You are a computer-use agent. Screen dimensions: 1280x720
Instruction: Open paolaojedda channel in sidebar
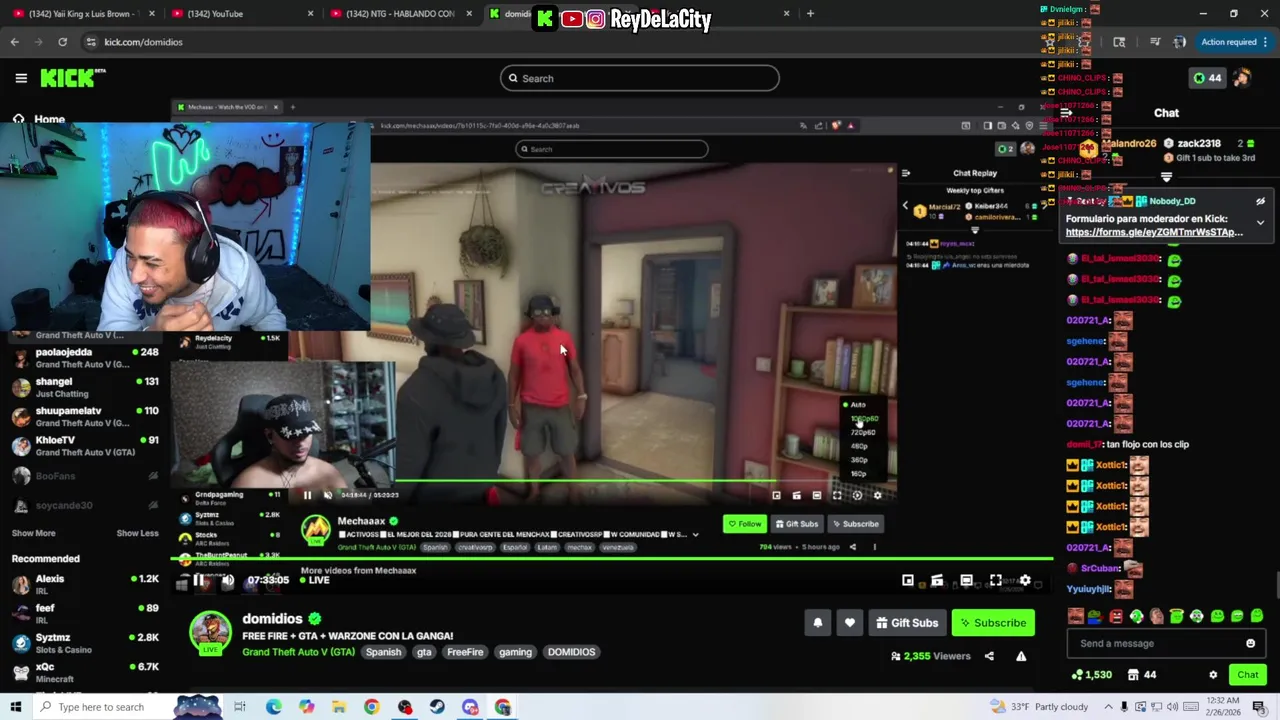85,358
